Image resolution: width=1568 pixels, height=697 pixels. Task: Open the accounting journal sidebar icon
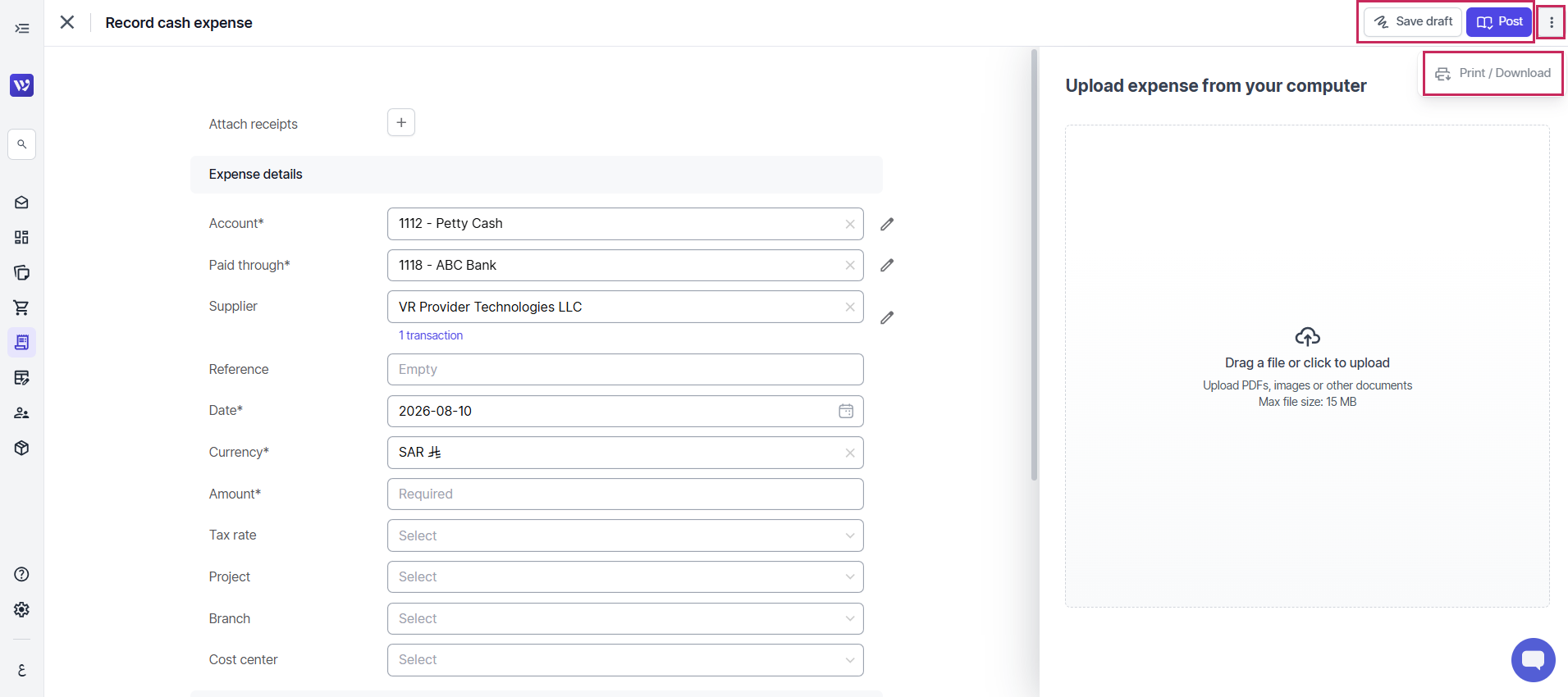(22, 378)
